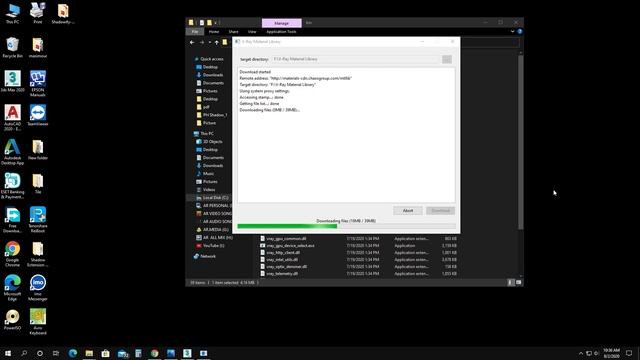The width and height of the screenshot is (640, 360).
Task: Switch to details view icon in status bar
Action: pos(511,282)
